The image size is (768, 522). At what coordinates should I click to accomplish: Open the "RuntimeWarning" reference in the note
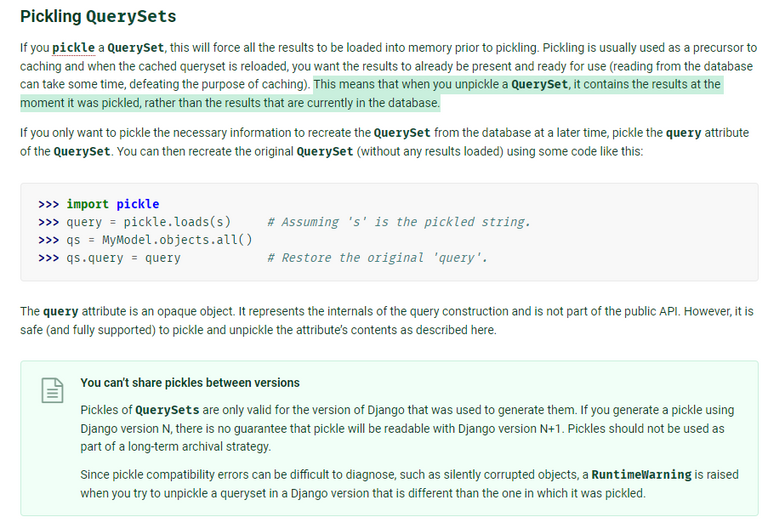pyautogui.click(x=642, y=475)
